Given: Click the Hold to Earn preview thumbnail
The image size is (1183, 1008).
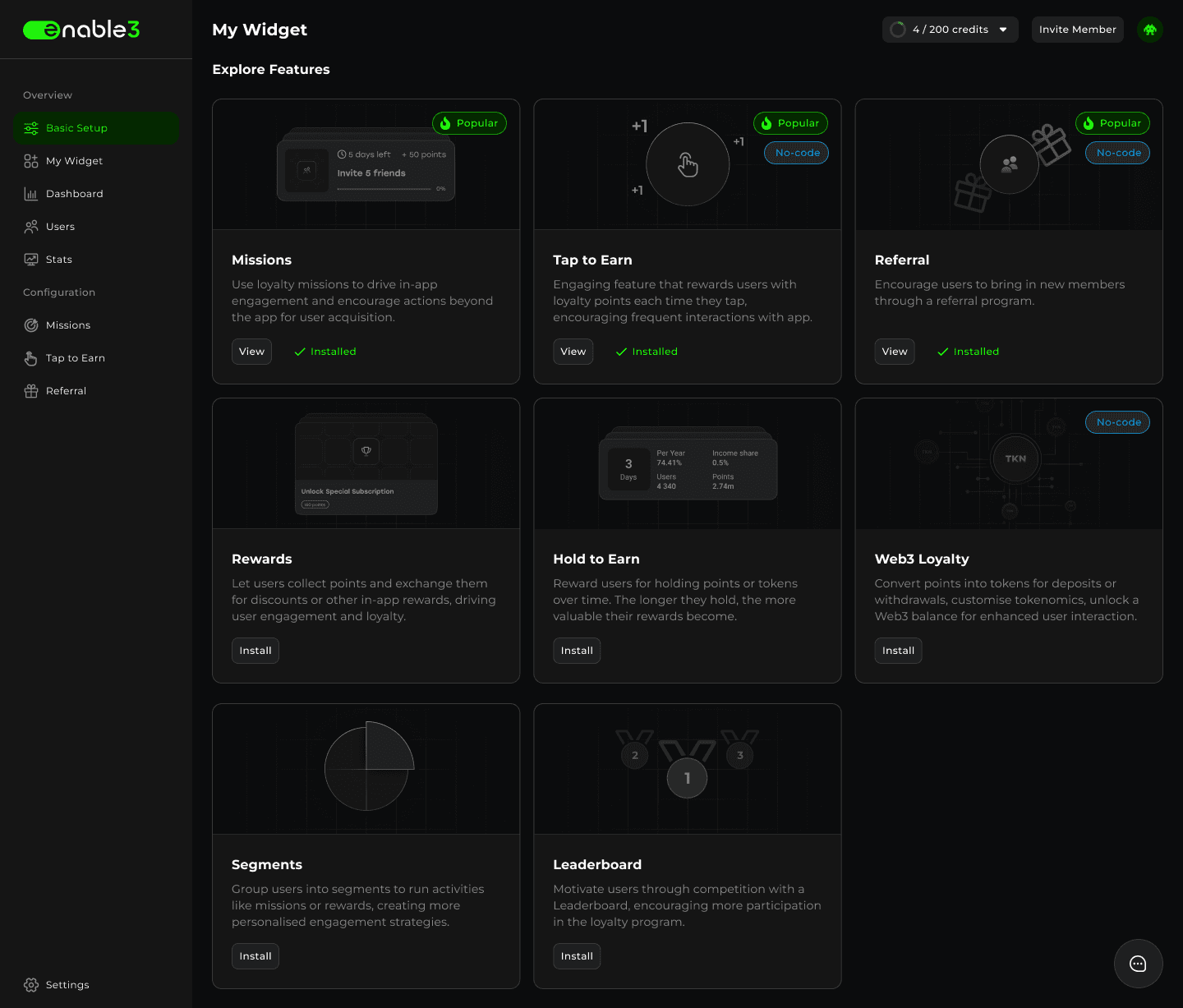Looking at the screenshot, I should tap(688, 464).
